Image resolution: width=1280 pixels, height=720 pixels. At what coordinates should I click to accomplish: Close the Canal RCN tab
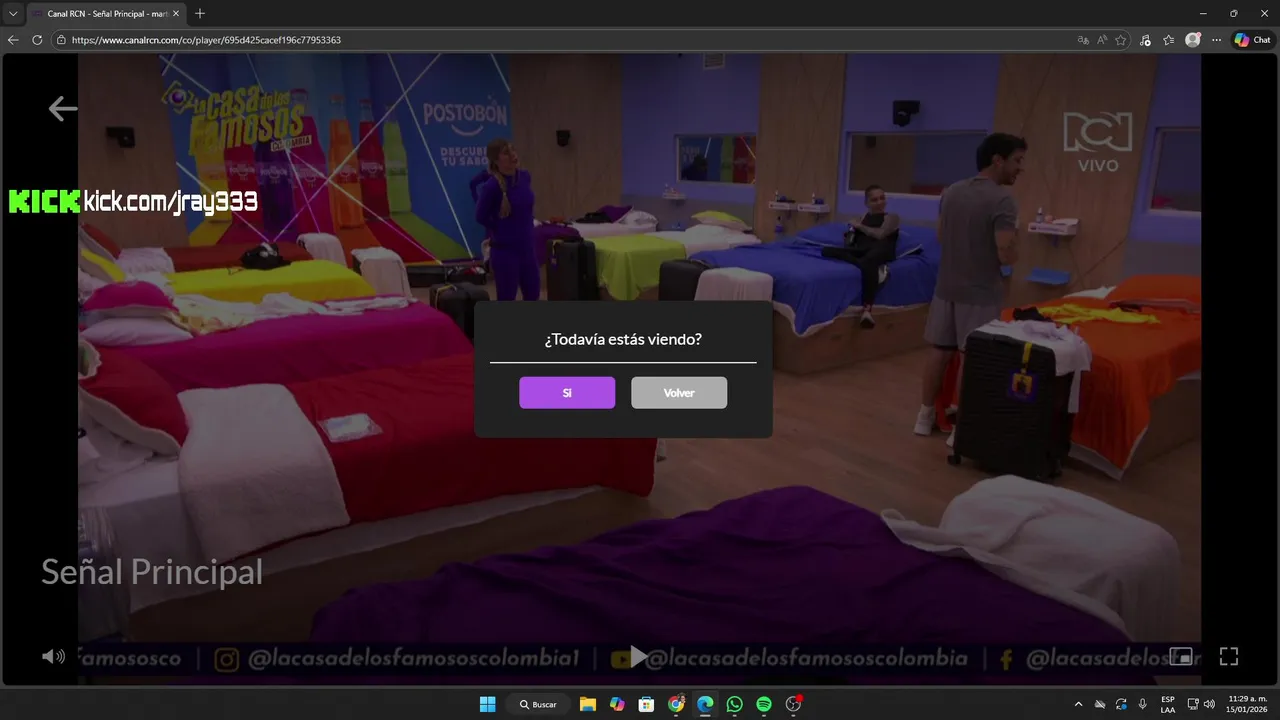click(x=176, y=14)
